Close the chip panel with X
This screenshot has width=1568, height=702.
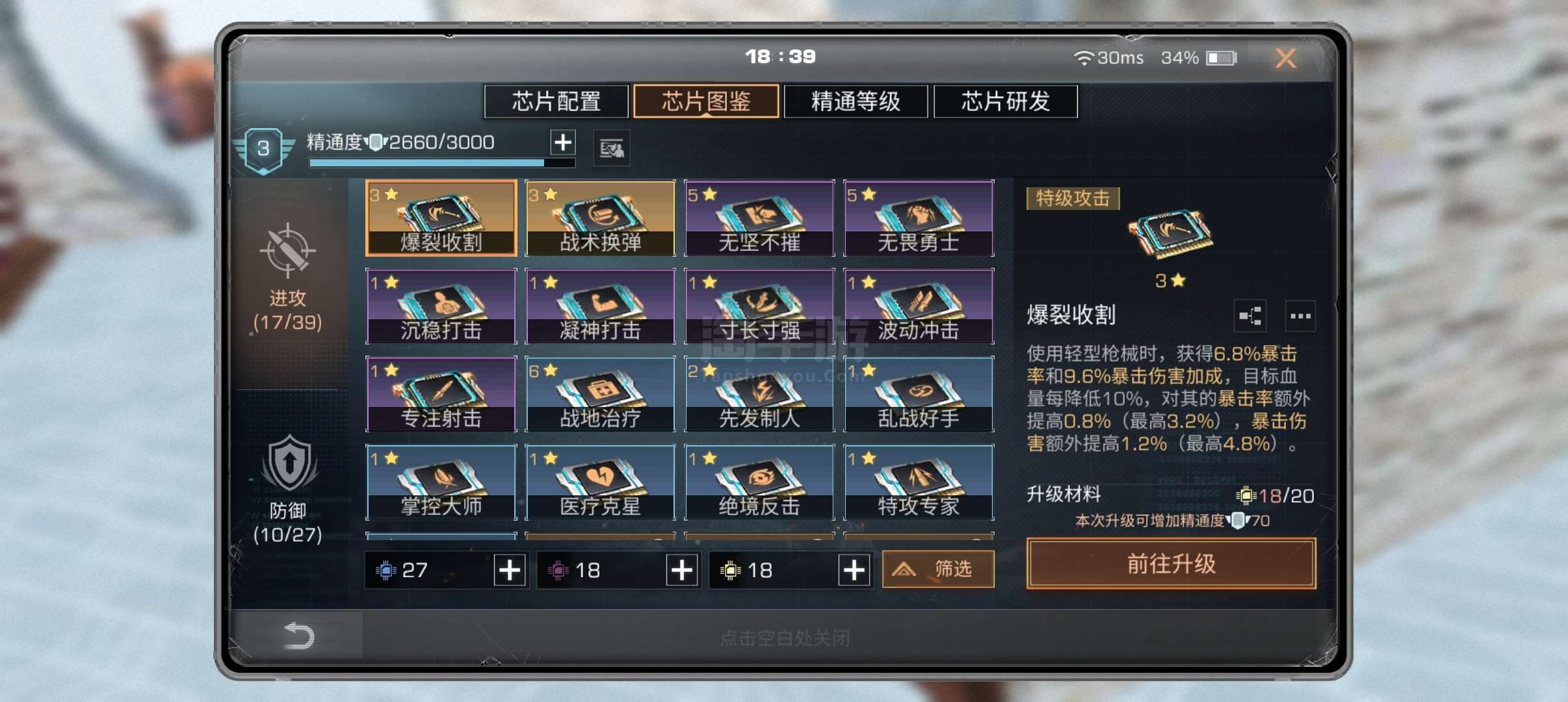pos(1285,58)
